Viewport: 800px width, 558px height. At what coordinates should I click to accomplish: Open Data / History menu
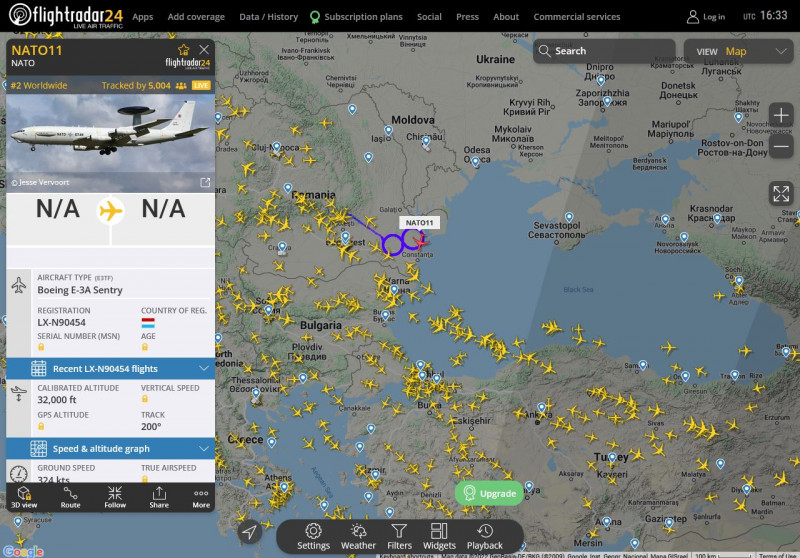268,17
